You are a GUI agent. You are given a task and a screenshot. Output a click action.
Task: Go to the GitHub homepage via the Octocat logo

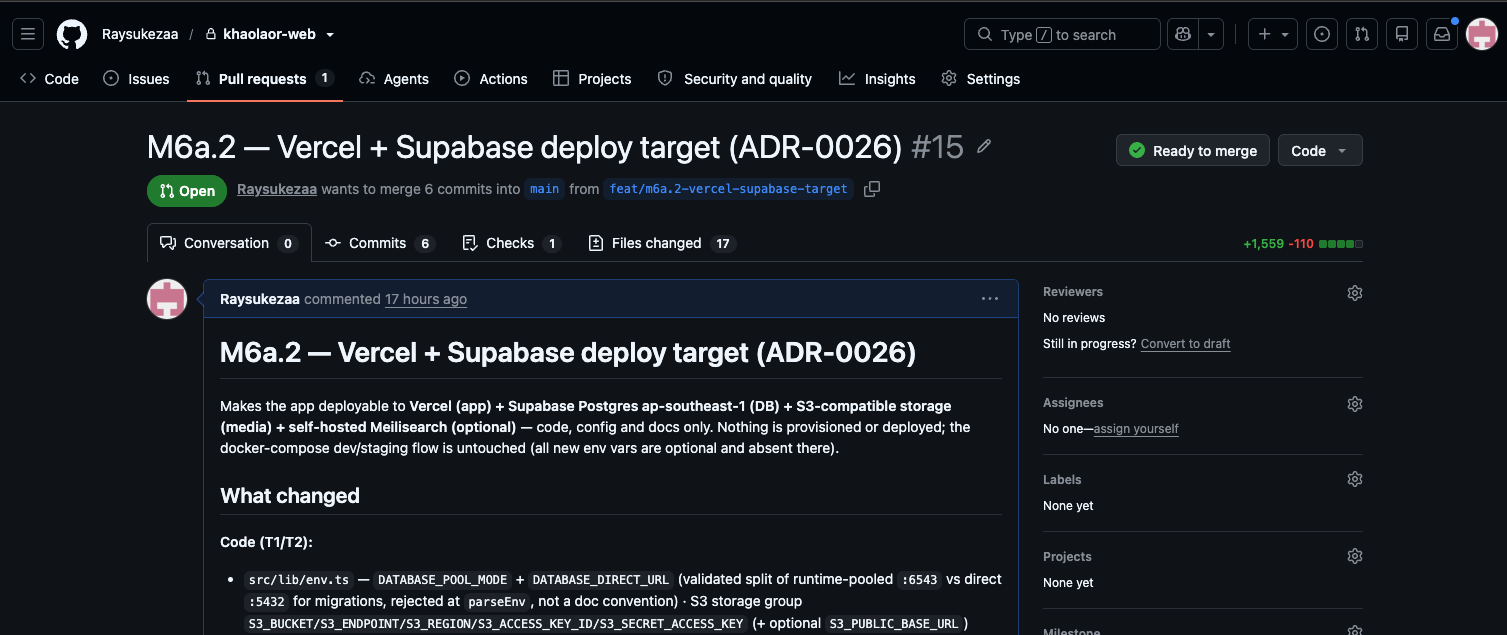click(x=72, y=34)
